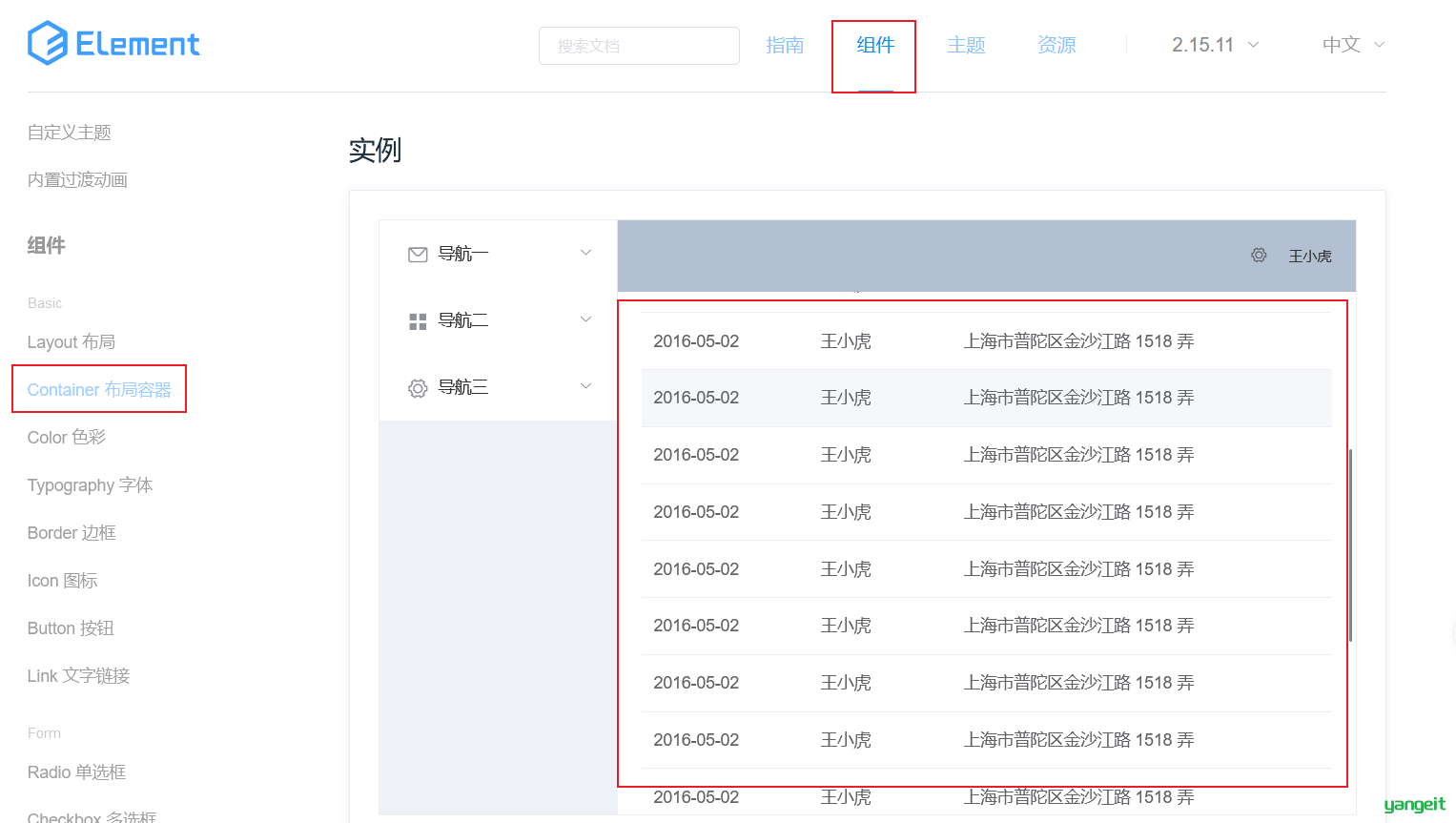The width and height of the screenshot is (1456, 823).
Task: Click the grid icon beside 导航二
Action: click(418, 321)
